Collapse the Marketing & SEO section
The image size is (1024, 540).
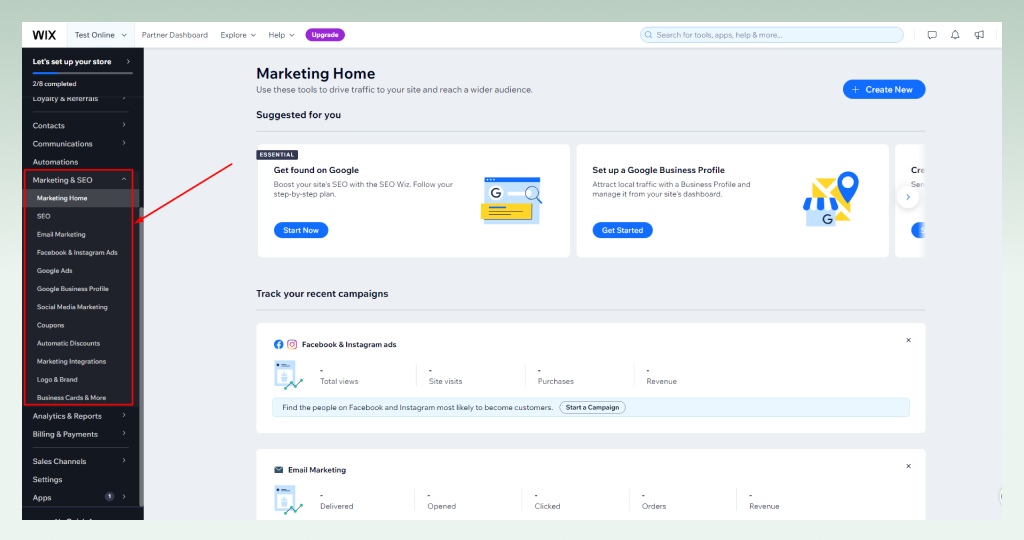tap(79, 180)
